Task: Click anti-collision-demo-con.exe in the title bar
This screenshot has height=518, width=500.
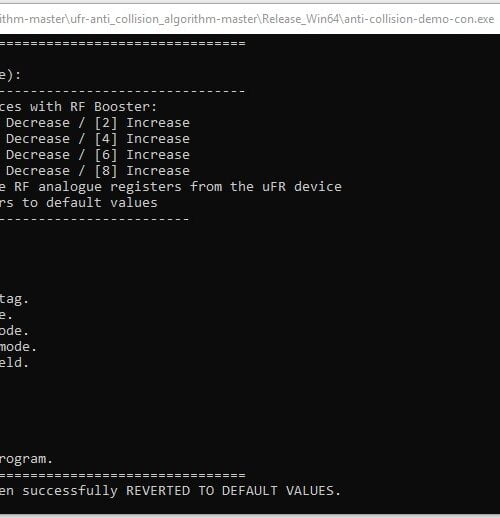Action: (419, 19)
